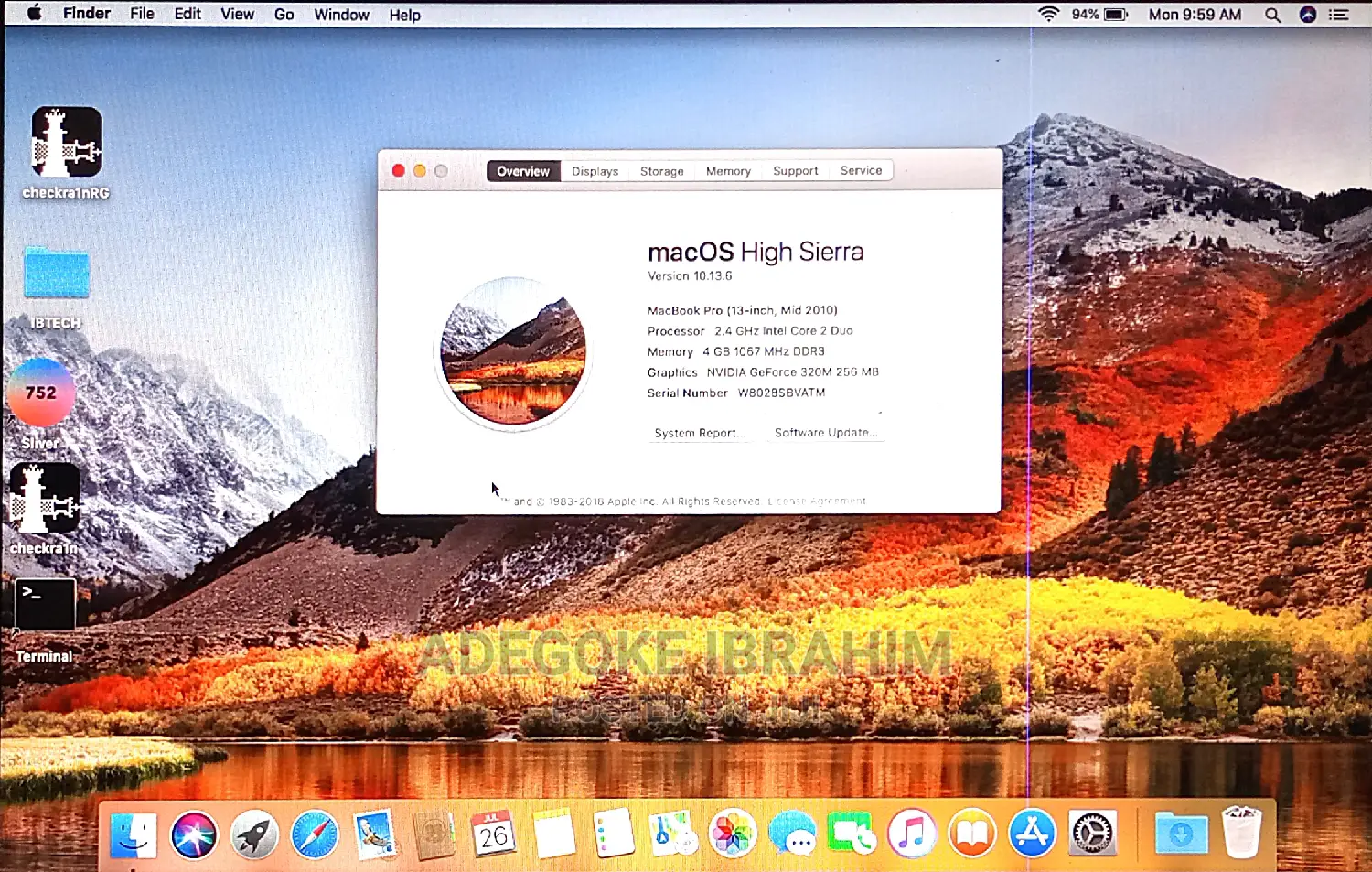Screen dimensions: 1372x872
Task: Open the Go menu
Action: point(284,14)
